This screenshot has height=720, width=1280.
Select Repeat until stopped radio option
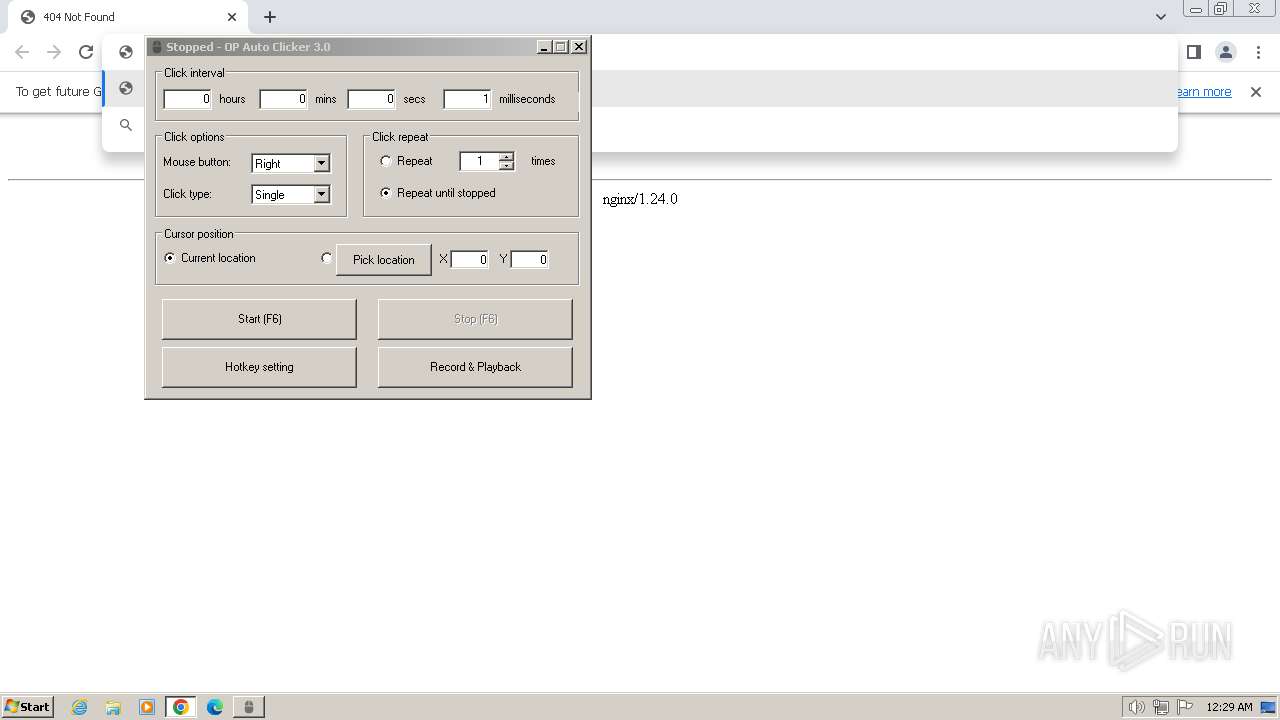click(386, 193)
